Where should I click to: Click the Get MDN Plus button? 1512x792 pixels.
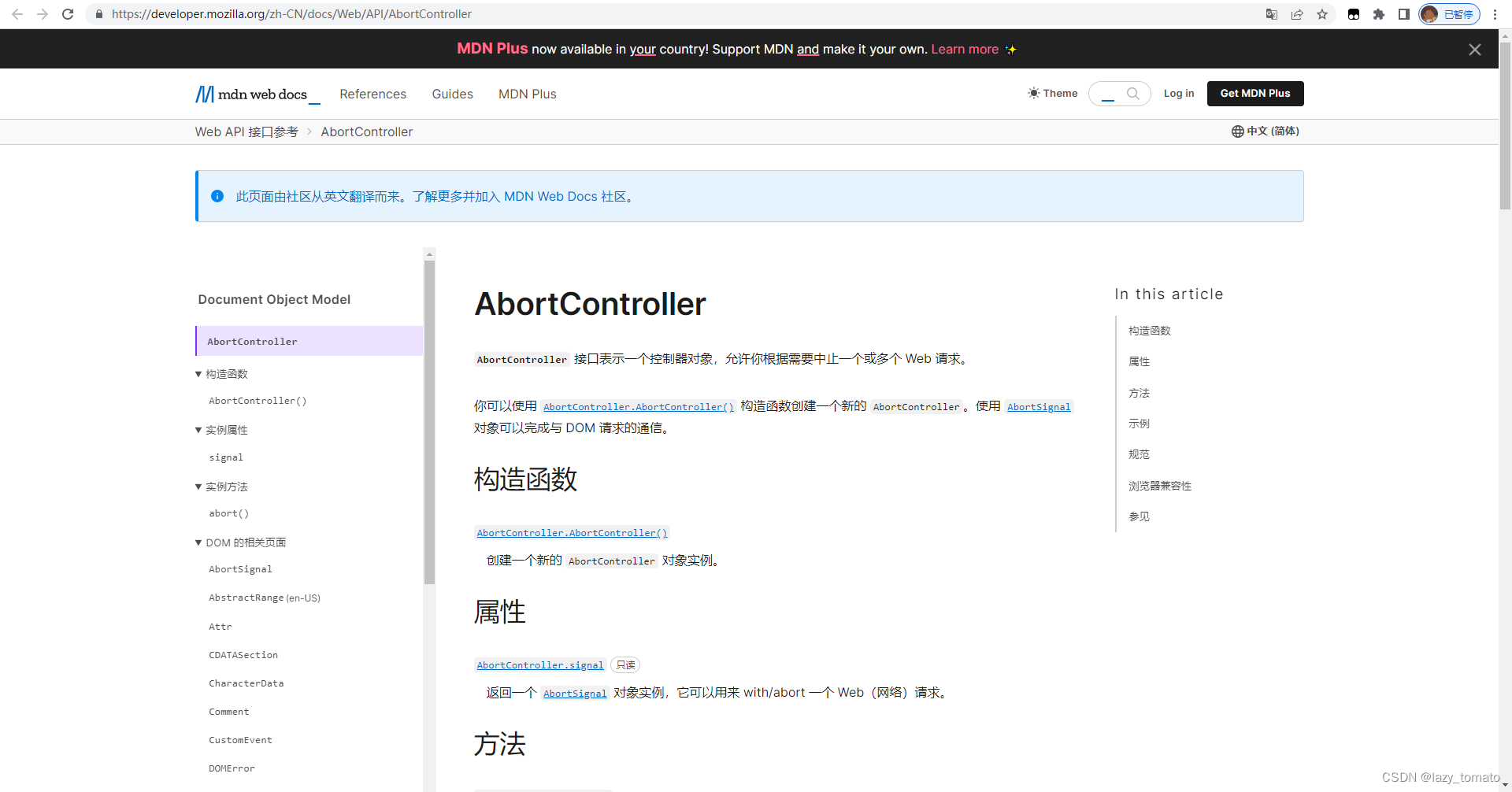(1254, 93)
